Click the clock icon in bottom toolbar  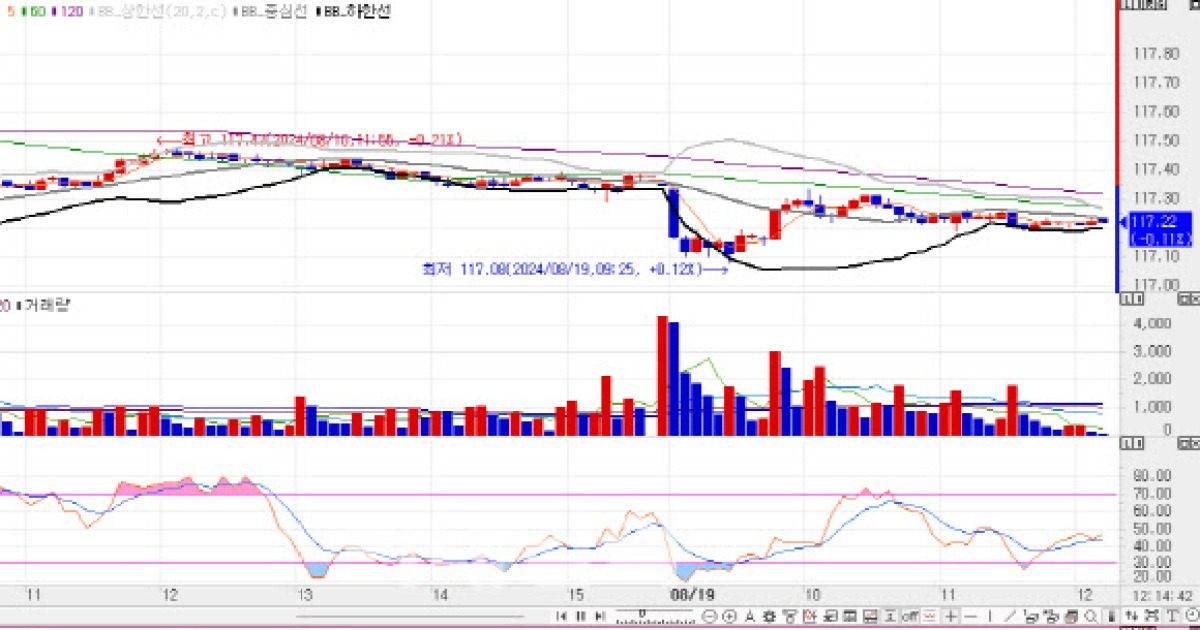tap(1192, 616)
